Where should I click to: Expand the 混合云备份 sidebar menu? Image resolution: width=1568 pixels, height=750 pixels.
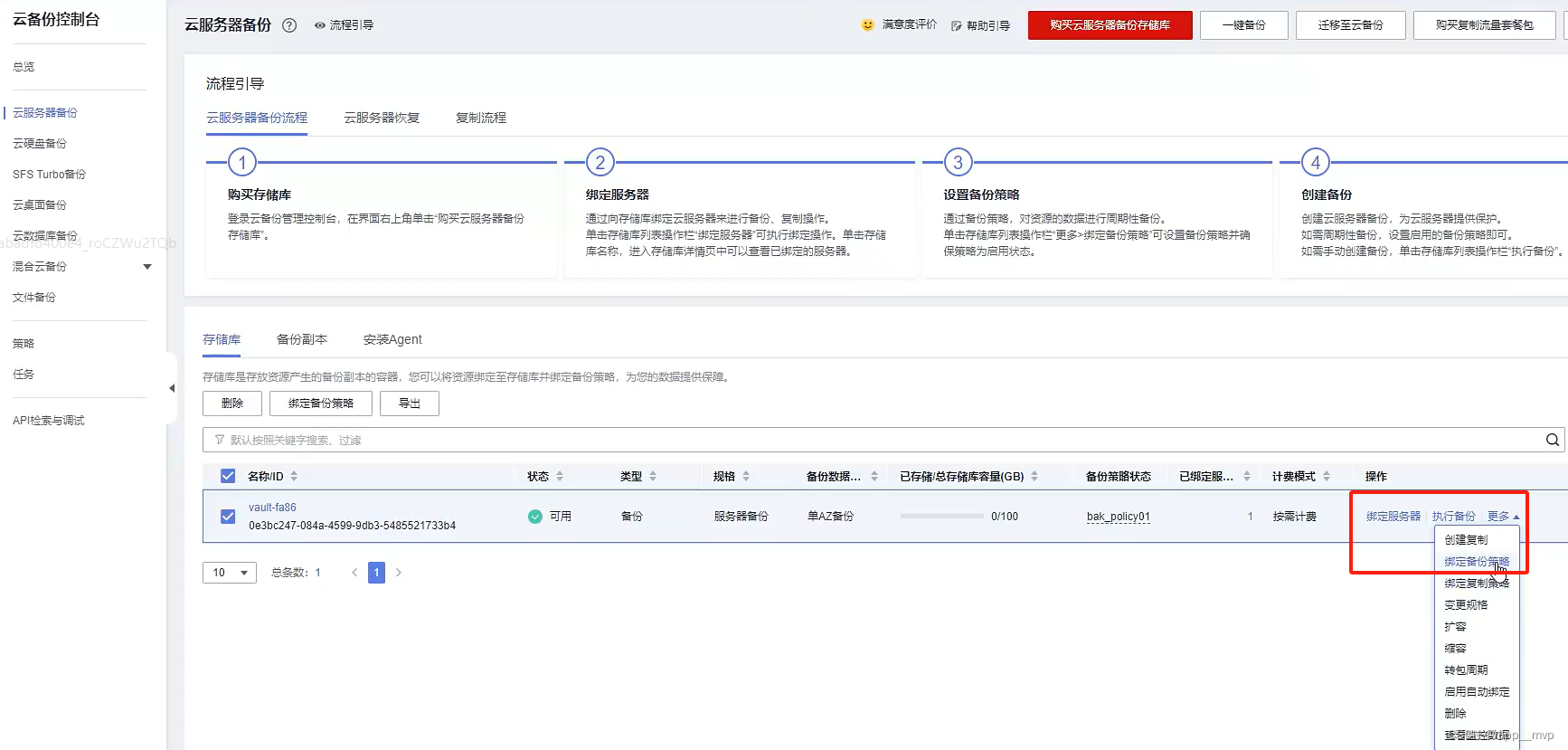point(147,267)
